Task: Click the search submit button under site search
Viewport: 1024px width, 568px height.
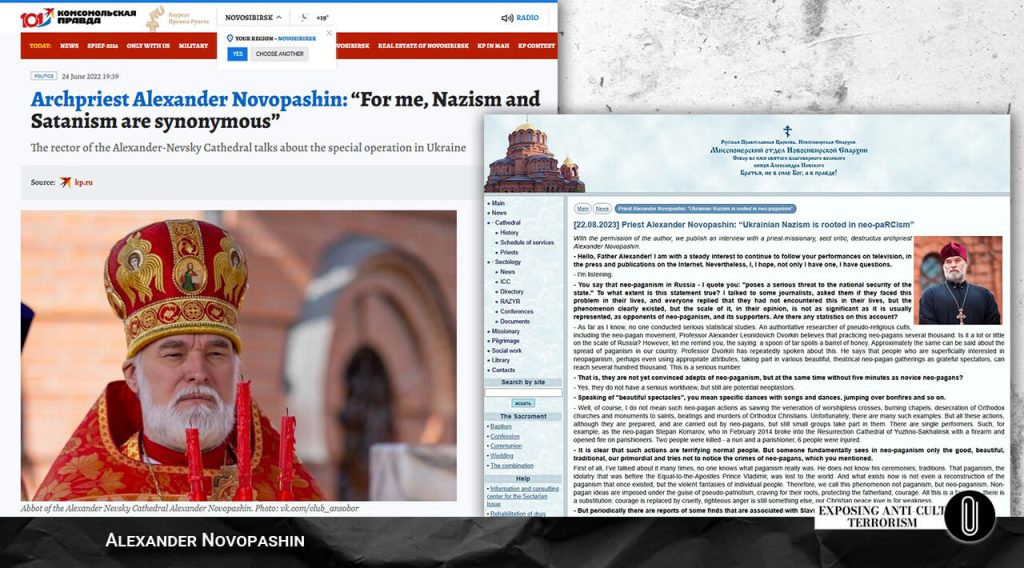Action: click(x=523, y=403)
